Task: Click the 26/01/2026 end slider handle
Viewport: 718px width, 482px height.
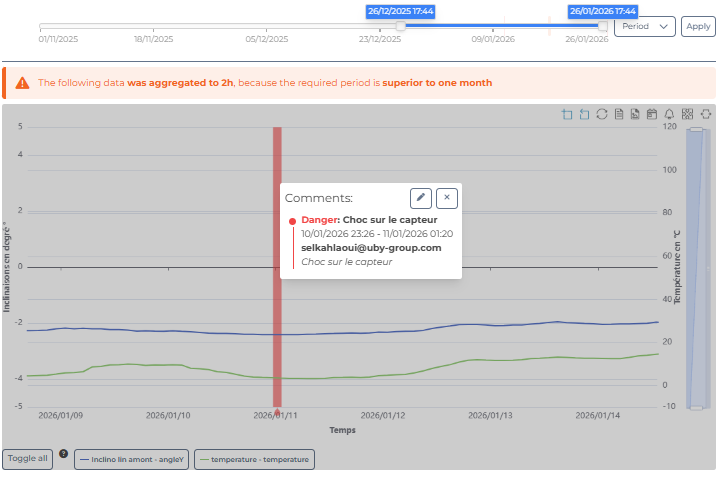Action: (x=603, y=26)
